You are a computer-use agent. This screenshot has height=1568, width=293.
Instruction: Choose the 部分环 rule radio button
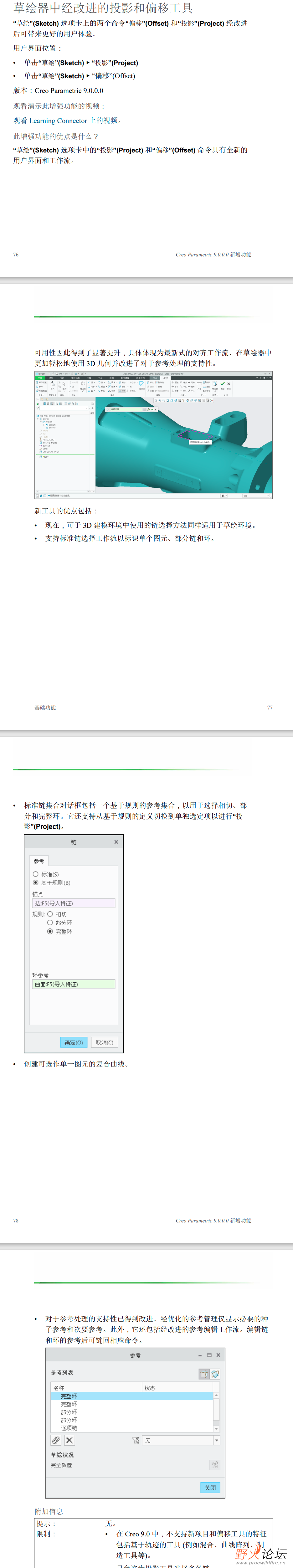(50, 923)
